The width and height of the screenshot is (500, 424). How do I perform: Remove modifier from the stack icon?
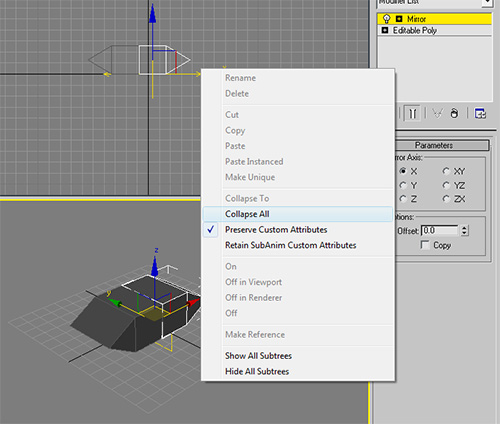[454, 113]
